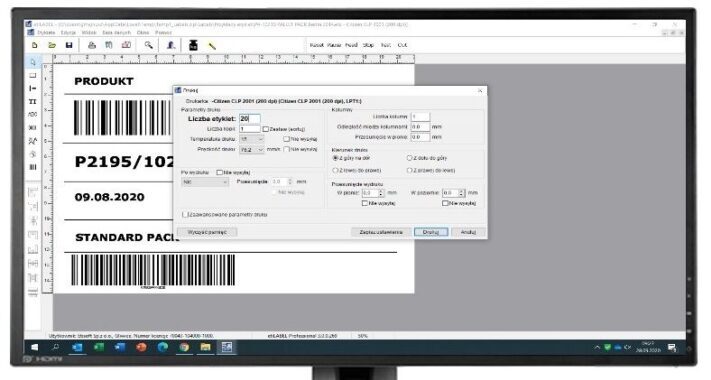Open the Prędkość druku dropdown
Image resolution: width=711 pixels, height=380 pixels.
pos(251,149)
